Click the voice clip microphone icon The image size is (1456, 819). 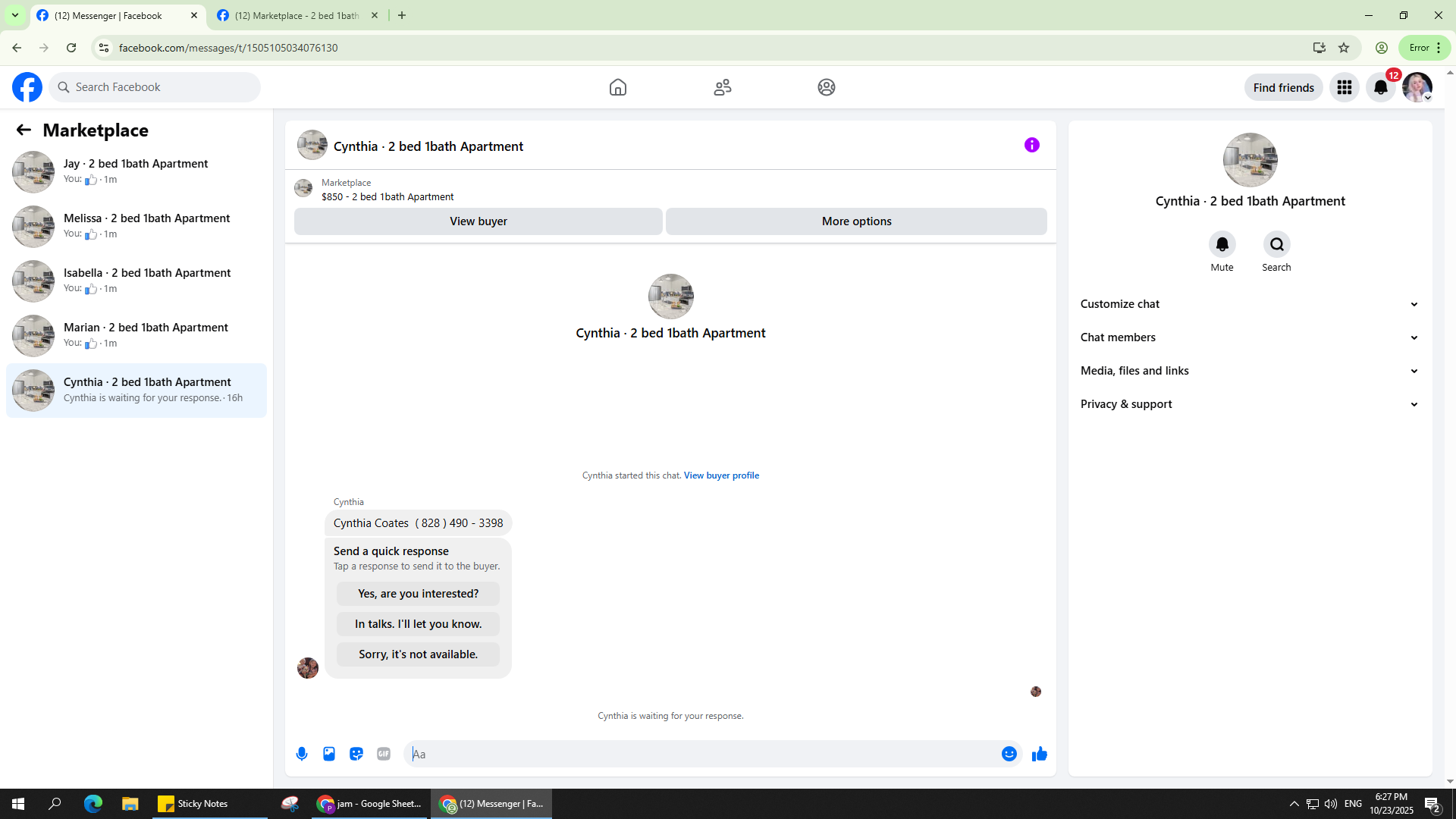[x=302, y=754]
